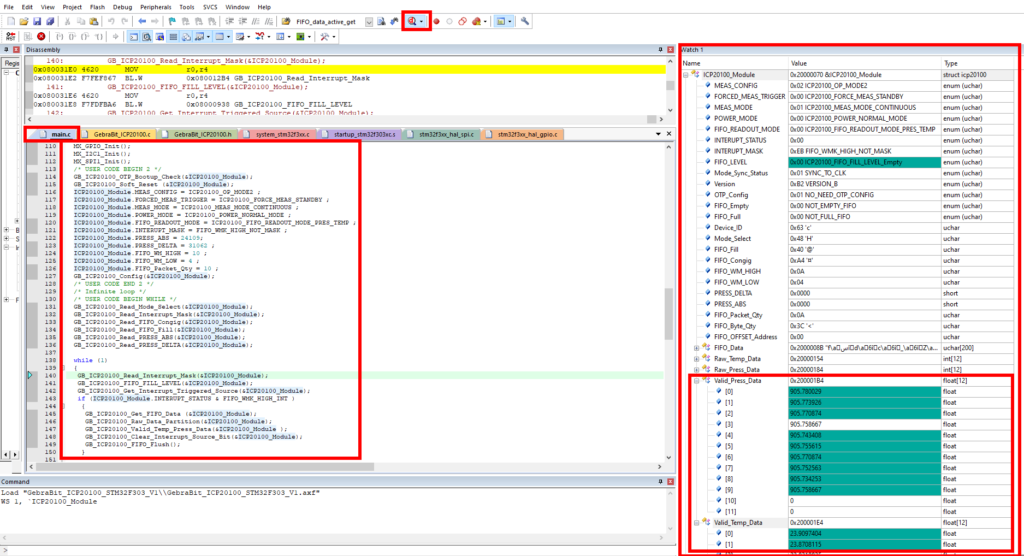Select the FIFO_LEVEL value cell in Watch

pyautogui.click(x=864, y=162)
